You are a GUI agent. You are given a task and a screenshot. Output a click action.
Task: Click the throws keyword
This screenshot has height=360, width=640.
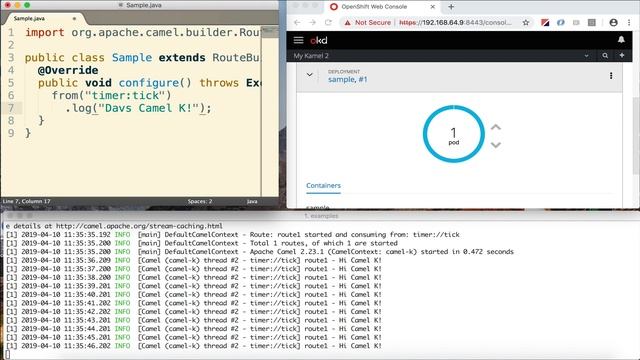(219, 83)
